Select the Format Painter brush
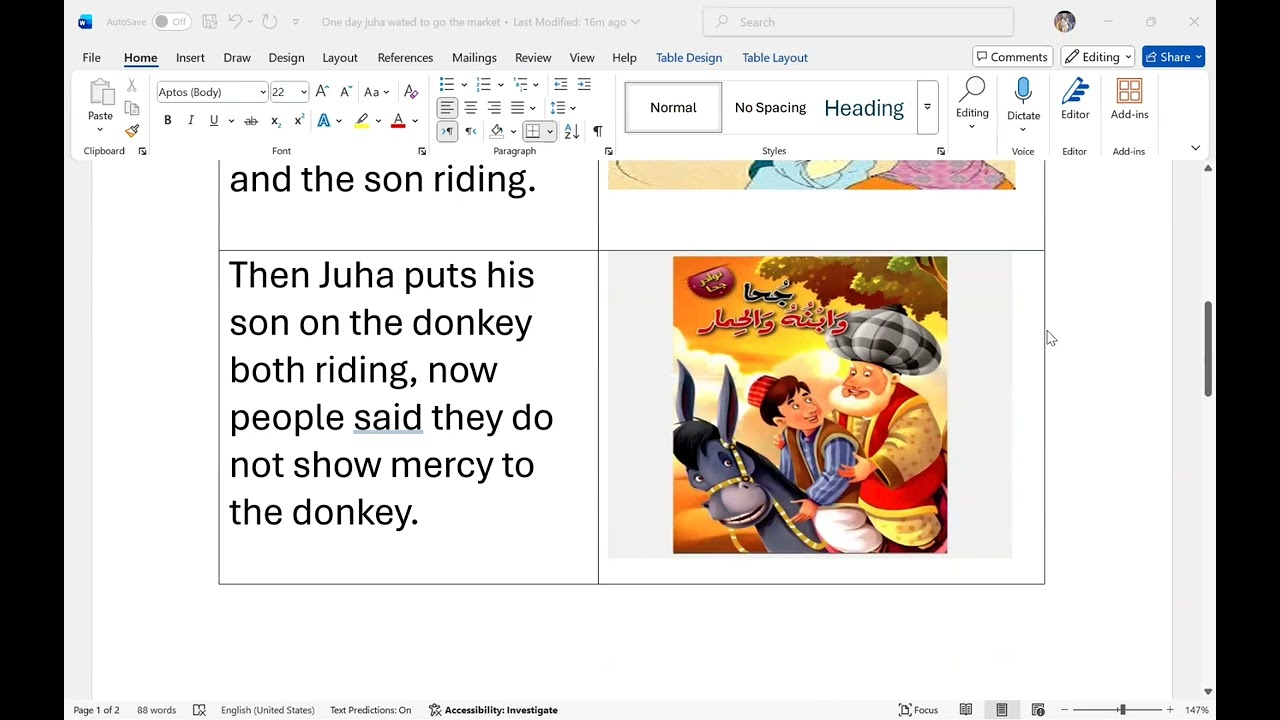Viewport: 1280px width, 720px height. tap(132, 131)
